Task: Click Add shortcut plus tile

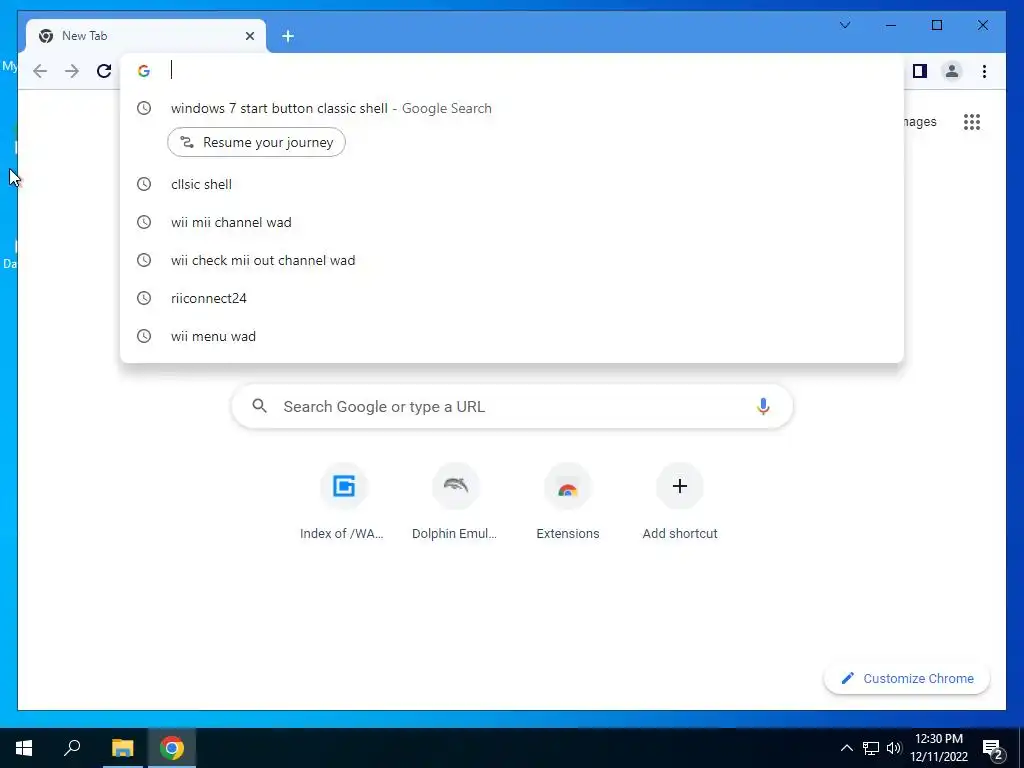Action: pos(680,503)
